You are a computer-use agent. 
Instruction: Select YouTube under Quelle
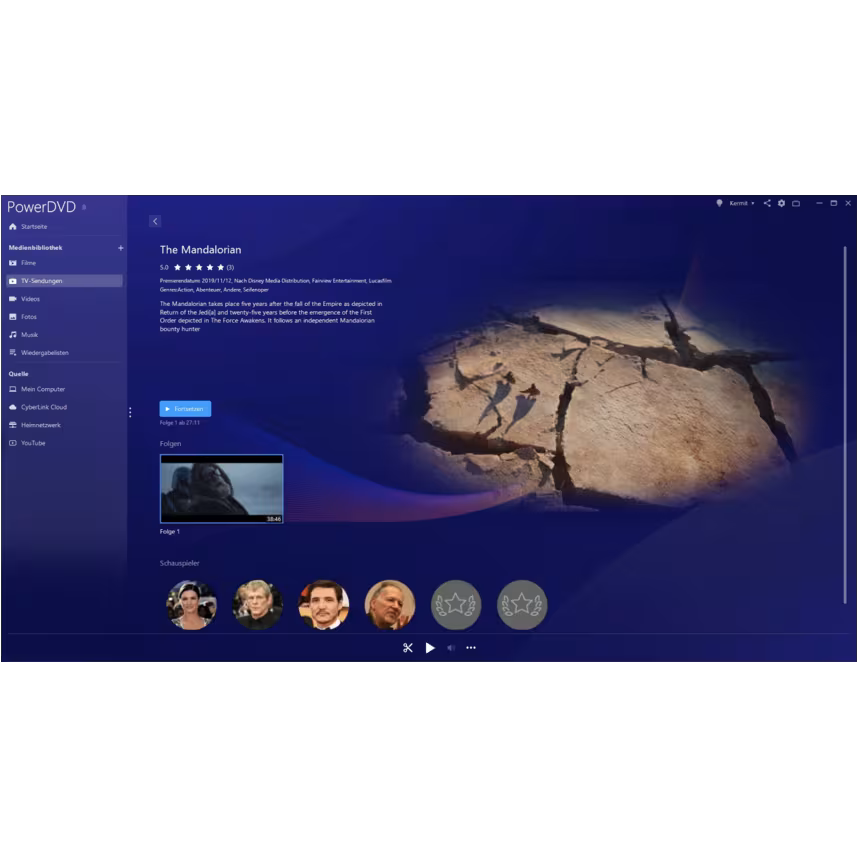(x=32, y=443)
